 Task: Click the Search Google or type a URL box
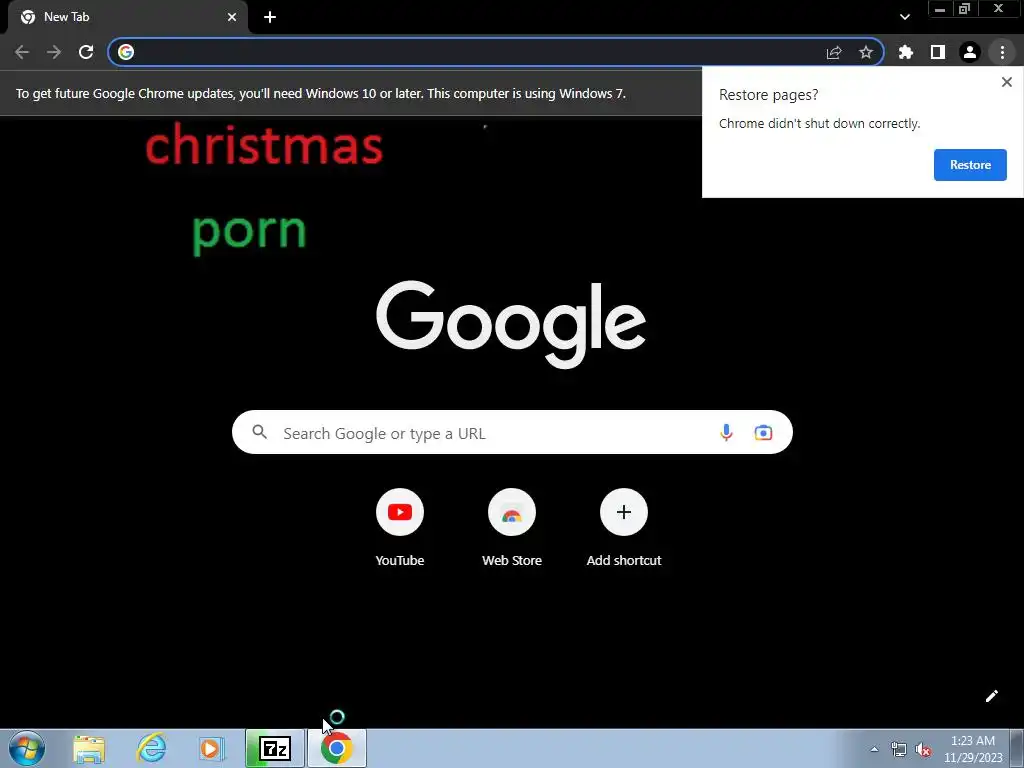click(512, 433)
